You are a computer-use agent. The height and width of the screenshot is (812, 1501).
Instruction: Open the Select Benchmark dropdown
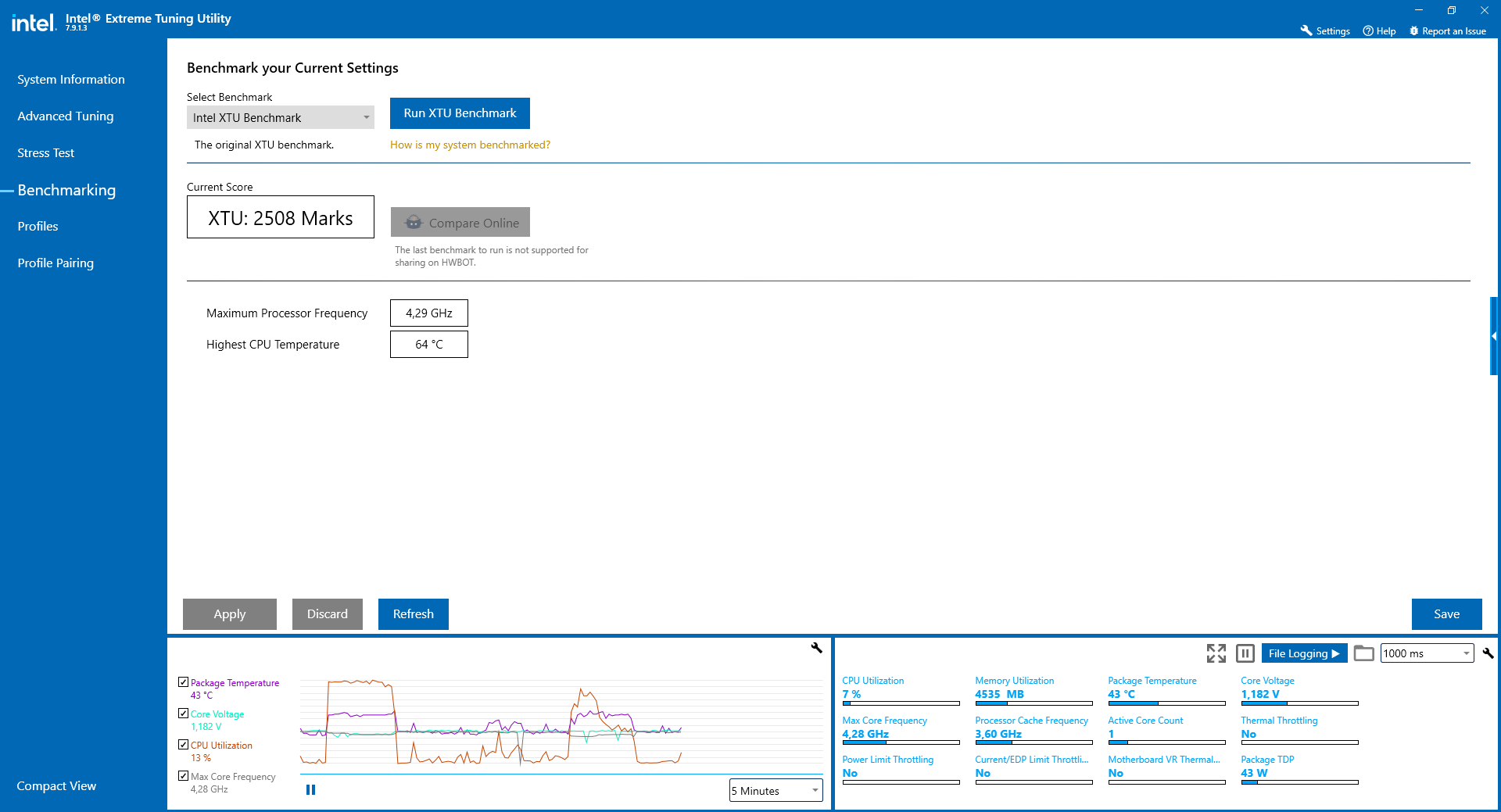click(280, 117)
